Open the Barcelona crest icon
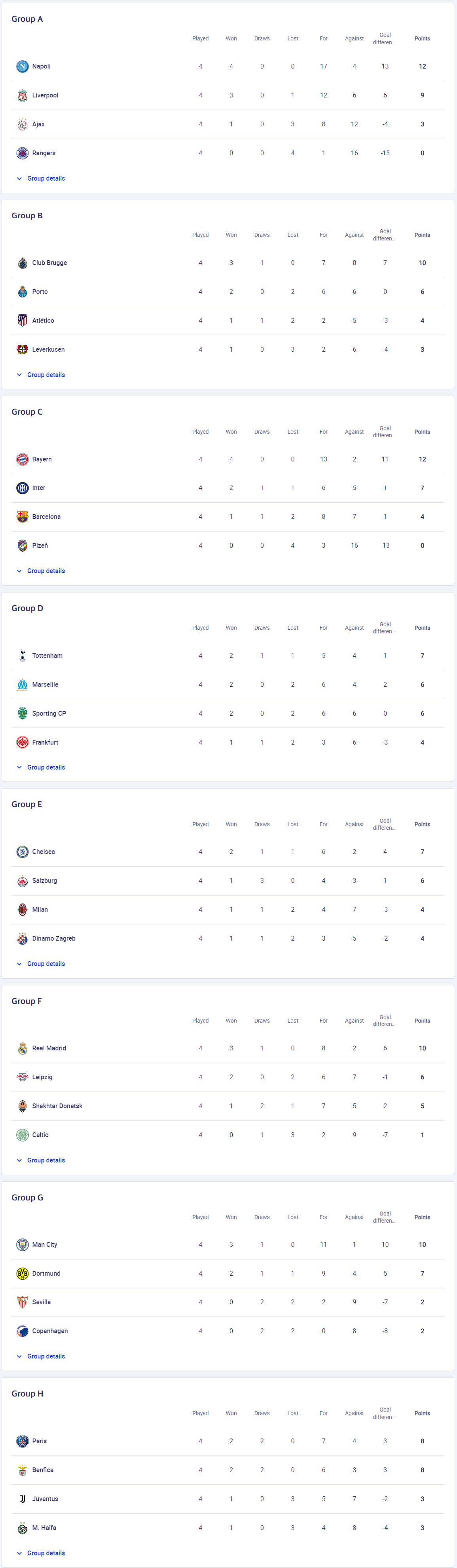This screenshot has height=1568, width=457. click(x=23, y=517)
